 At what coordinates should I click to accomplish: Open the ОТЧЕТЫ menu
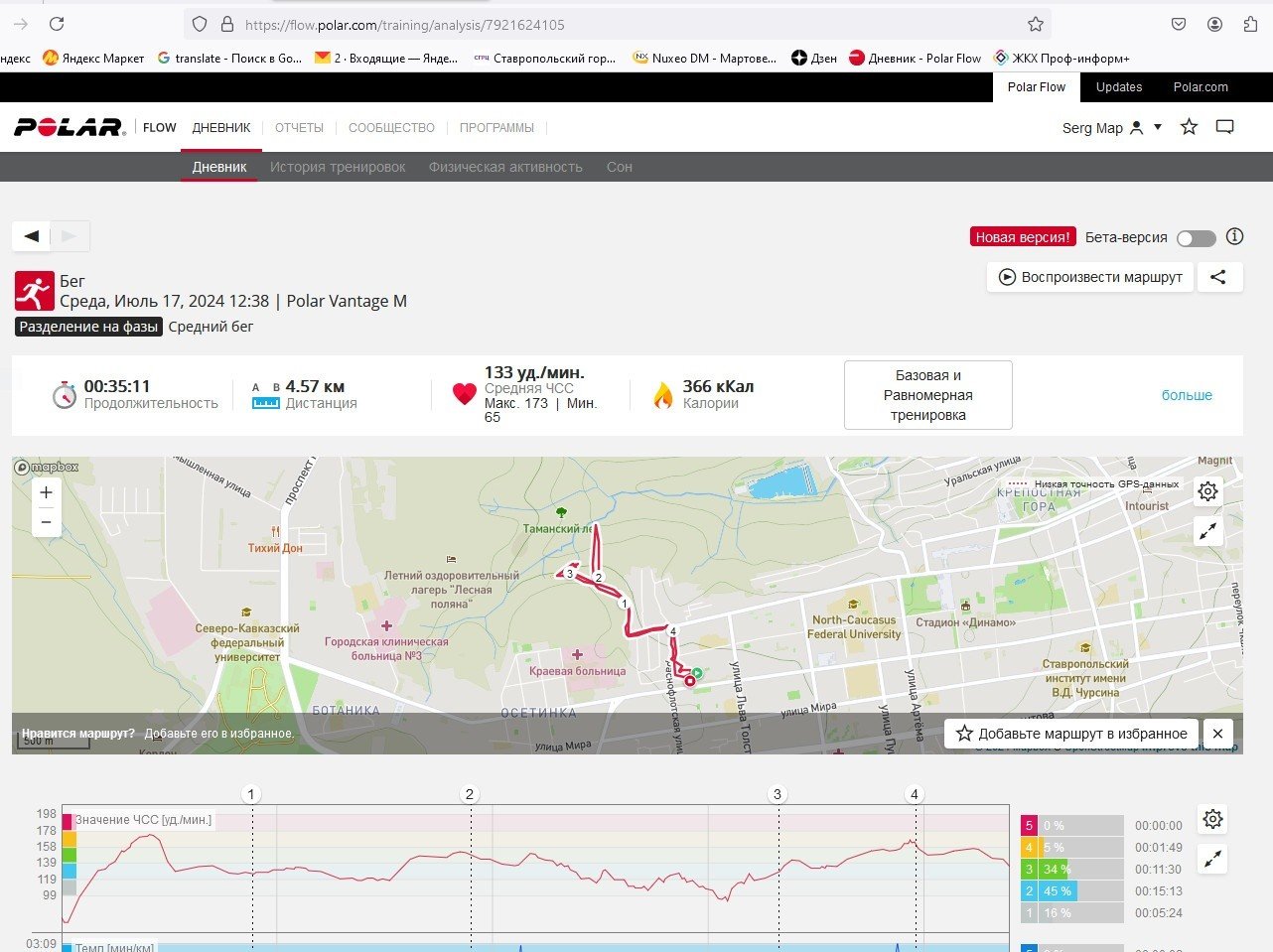(299, 128)
